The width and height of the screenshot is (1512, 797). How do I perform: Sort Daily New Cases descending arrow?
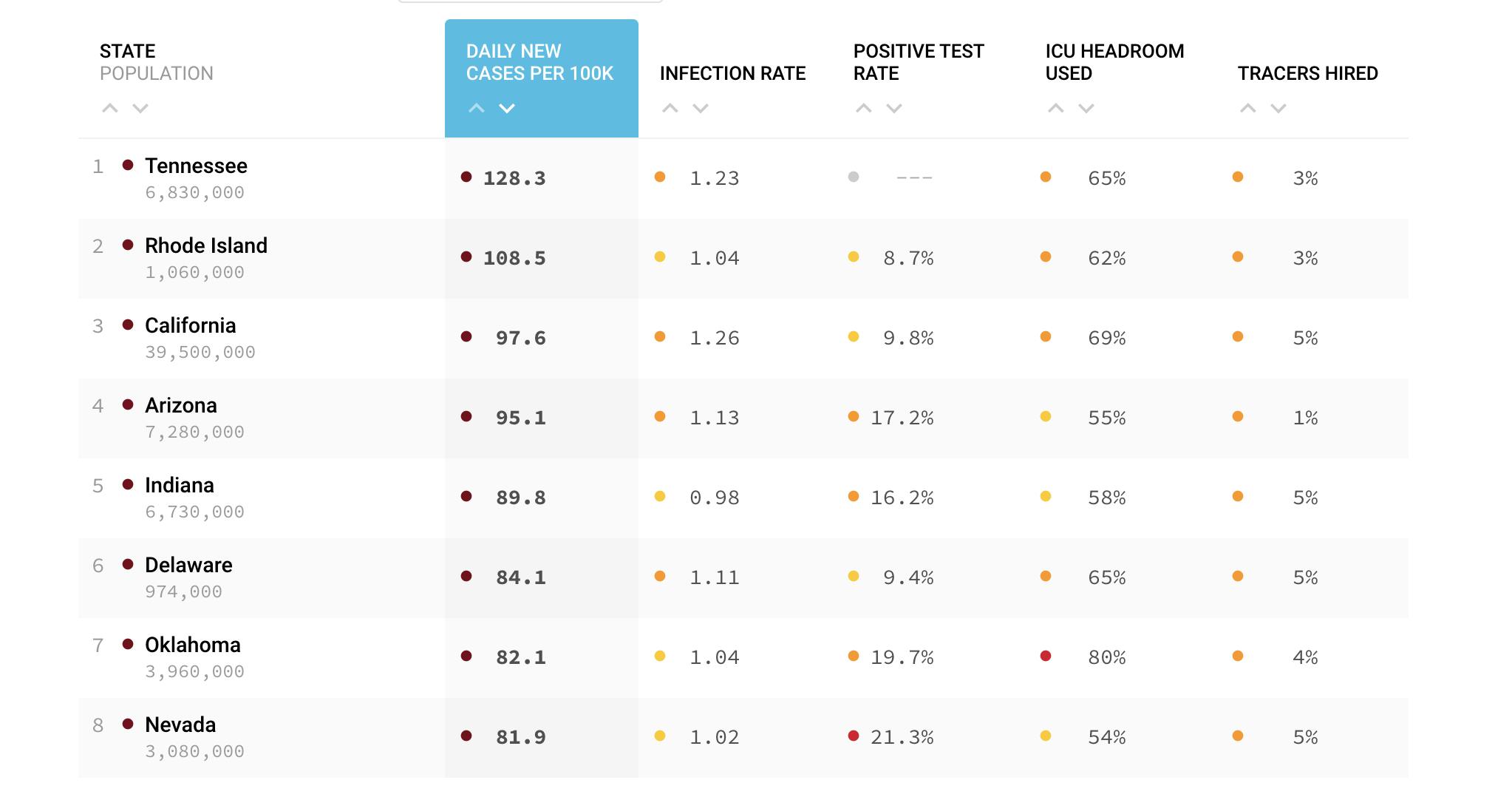(x=507, y=108)
